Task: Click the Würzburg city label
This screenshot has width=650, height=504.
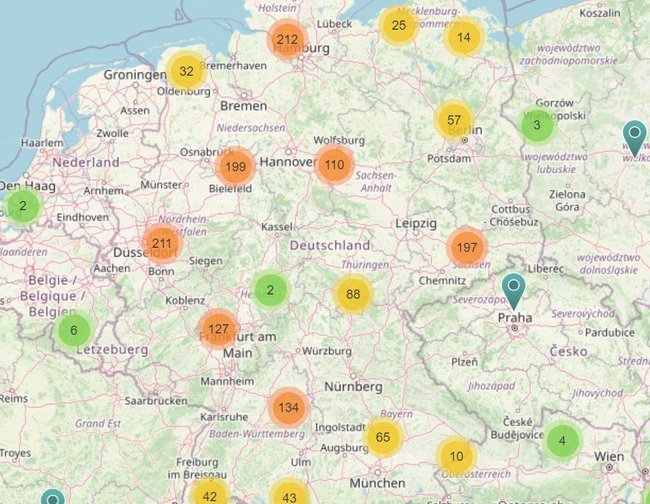Action: [x=327, y=351]
